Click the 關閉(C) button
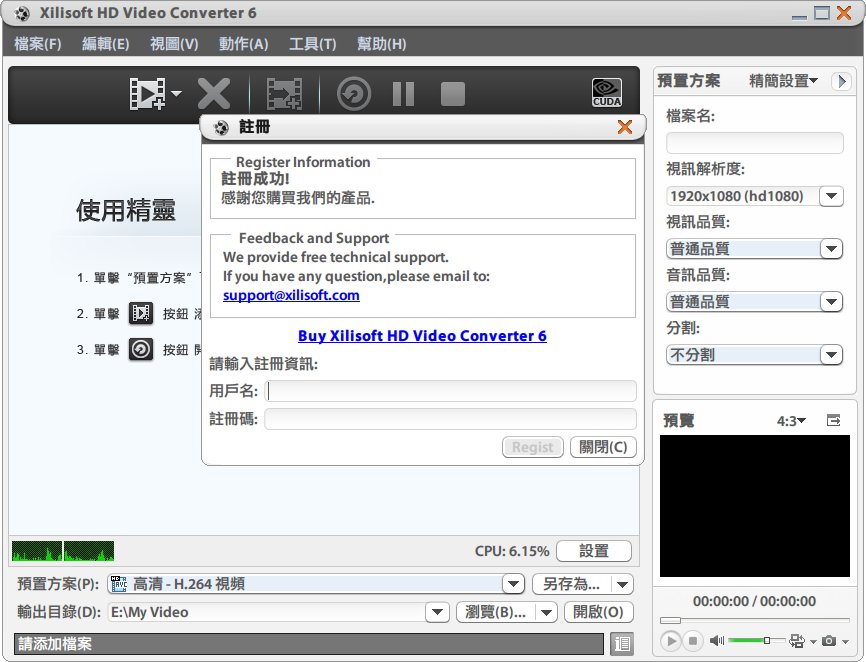This screenshot has width=866, height=662. [603, 447]
